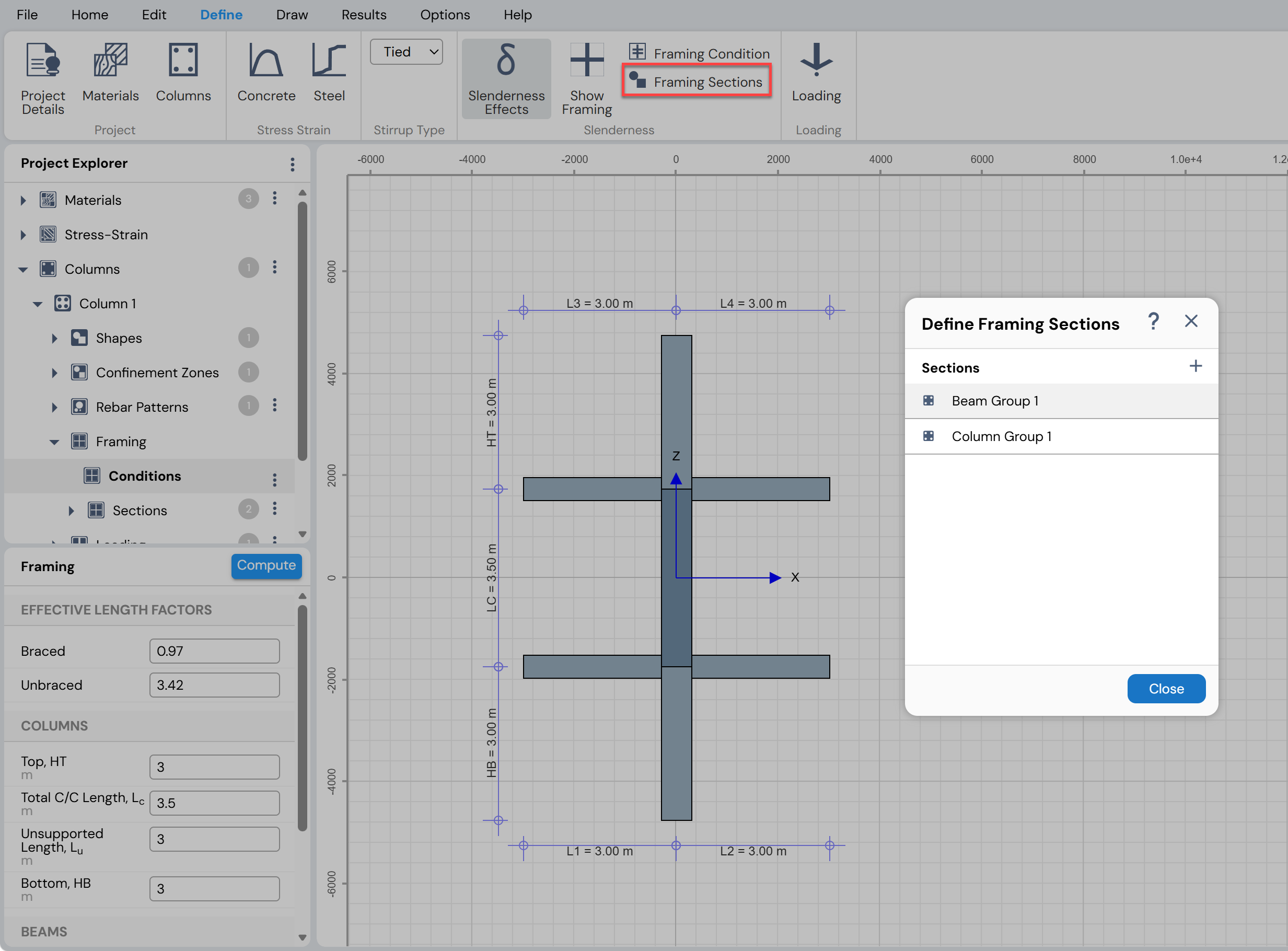Click the L3 = 3.00 m dimension
Image resolution: width=1288 pixels, height=951 pixels.
(x=599, y=304)
